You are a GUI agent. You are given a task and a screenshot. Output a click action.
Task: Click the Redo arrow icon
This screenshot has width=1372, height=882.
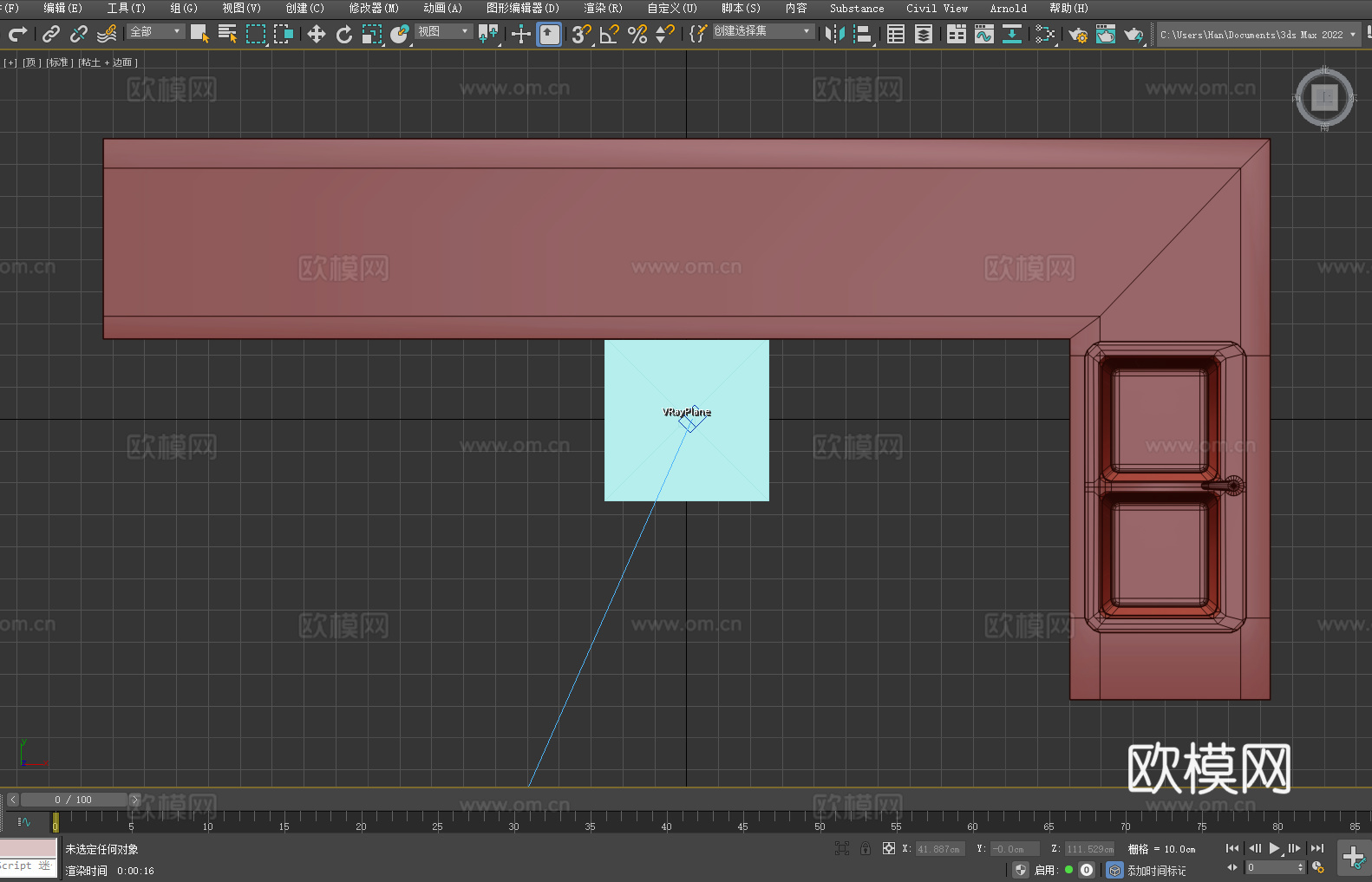pos(17,34)
